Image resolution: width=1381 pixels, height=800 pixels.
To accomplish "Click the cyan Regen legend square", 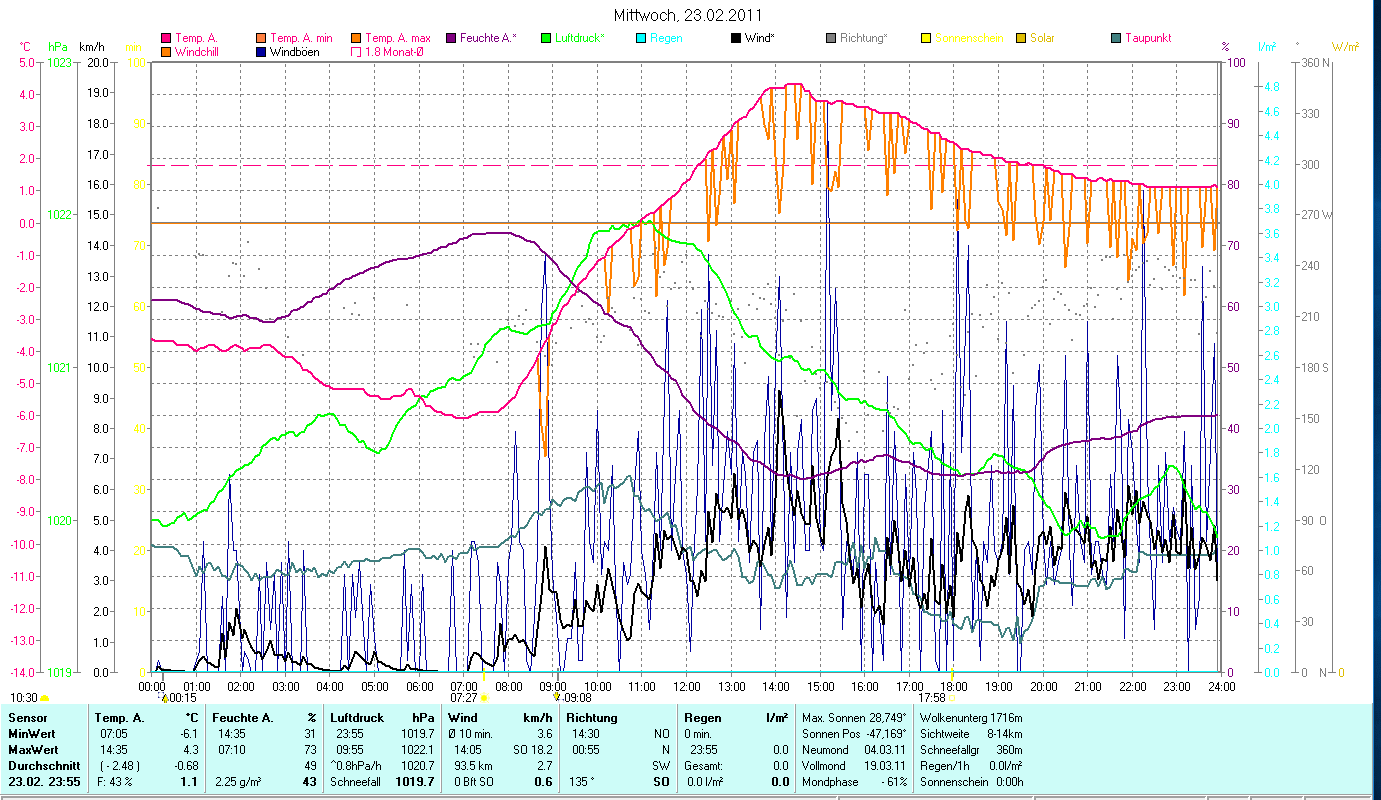I will tap(641, 38).
